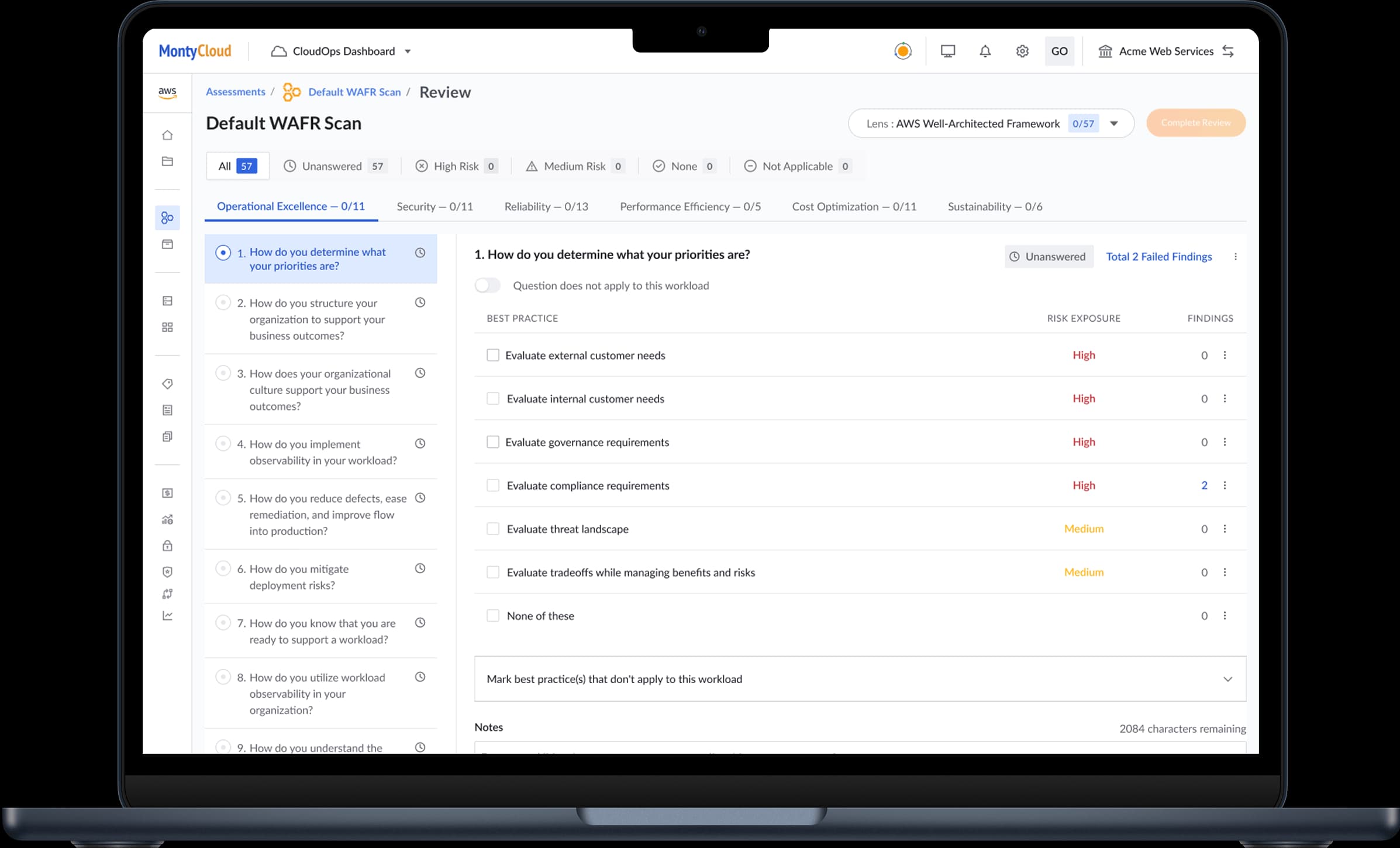Open settings via the gear icon
Screen dimensions: 1400x848
[x=1022, y=51]
